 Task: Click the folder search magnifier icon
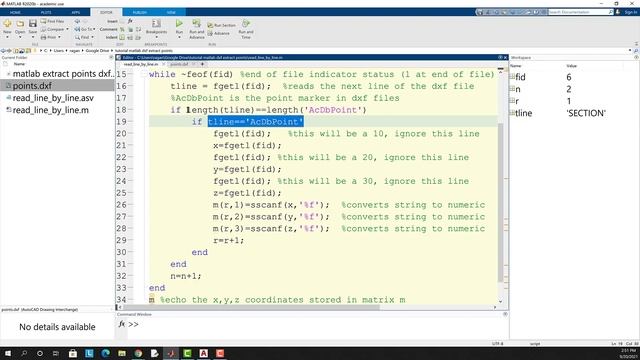click(636, 51)
